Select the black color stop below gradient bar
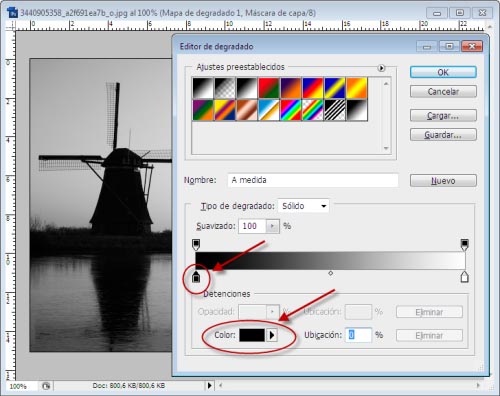The width and height of the screenshot is (500, 396). [196, 276]
